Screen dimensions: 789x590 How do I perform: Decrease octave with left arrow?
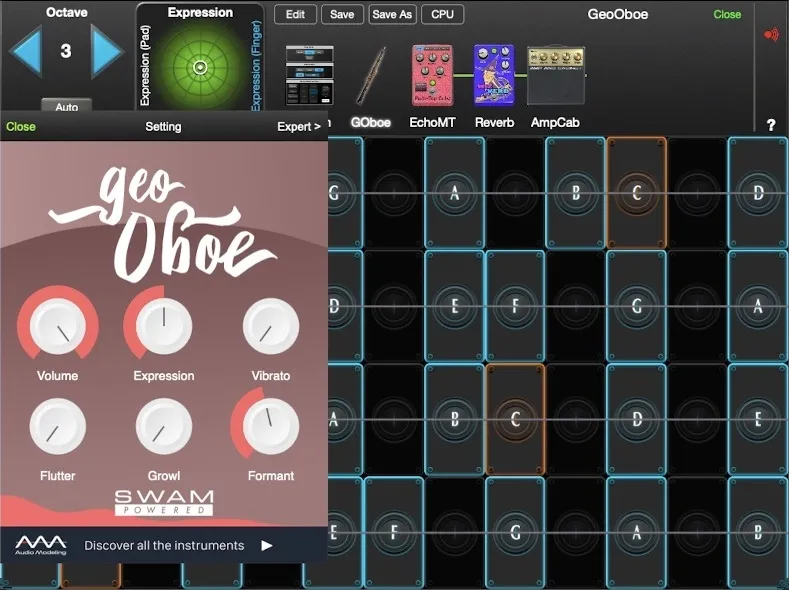[x=25, y=51]
